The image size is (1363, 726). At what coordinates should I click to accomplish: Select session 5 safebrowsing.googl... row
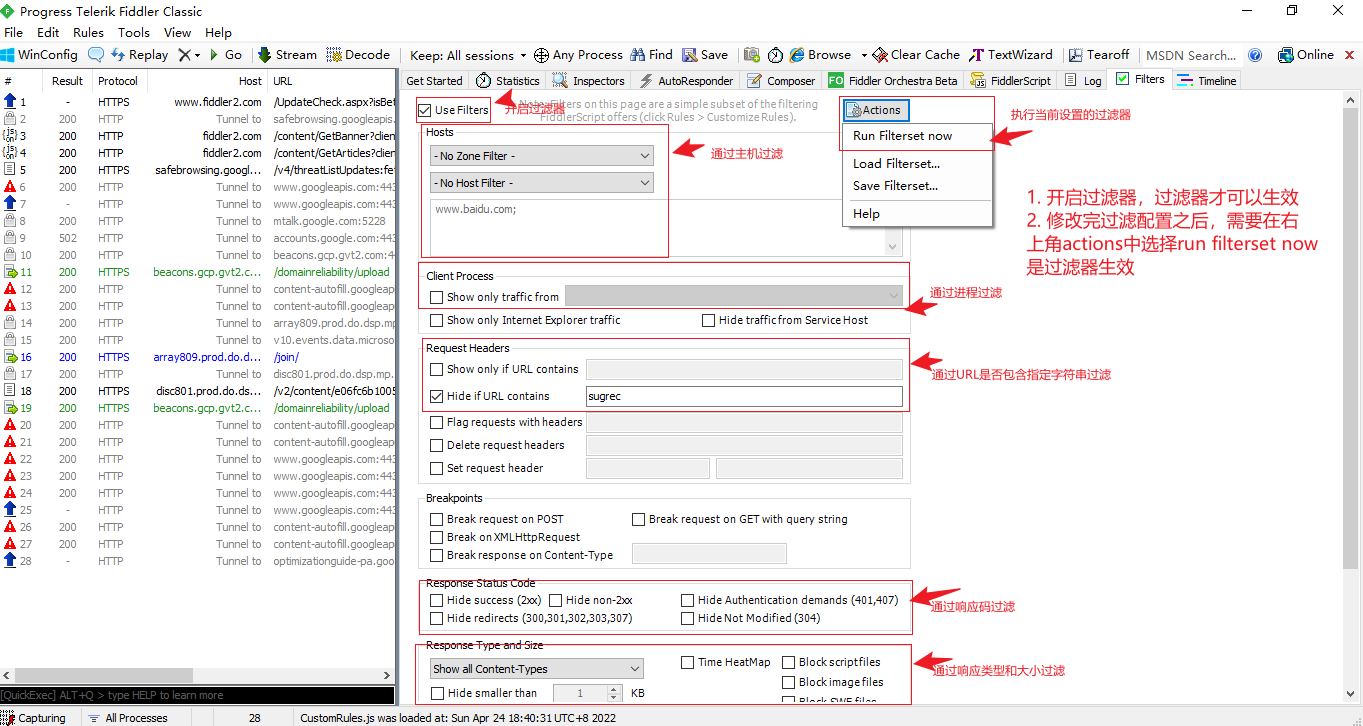point(199,170)
